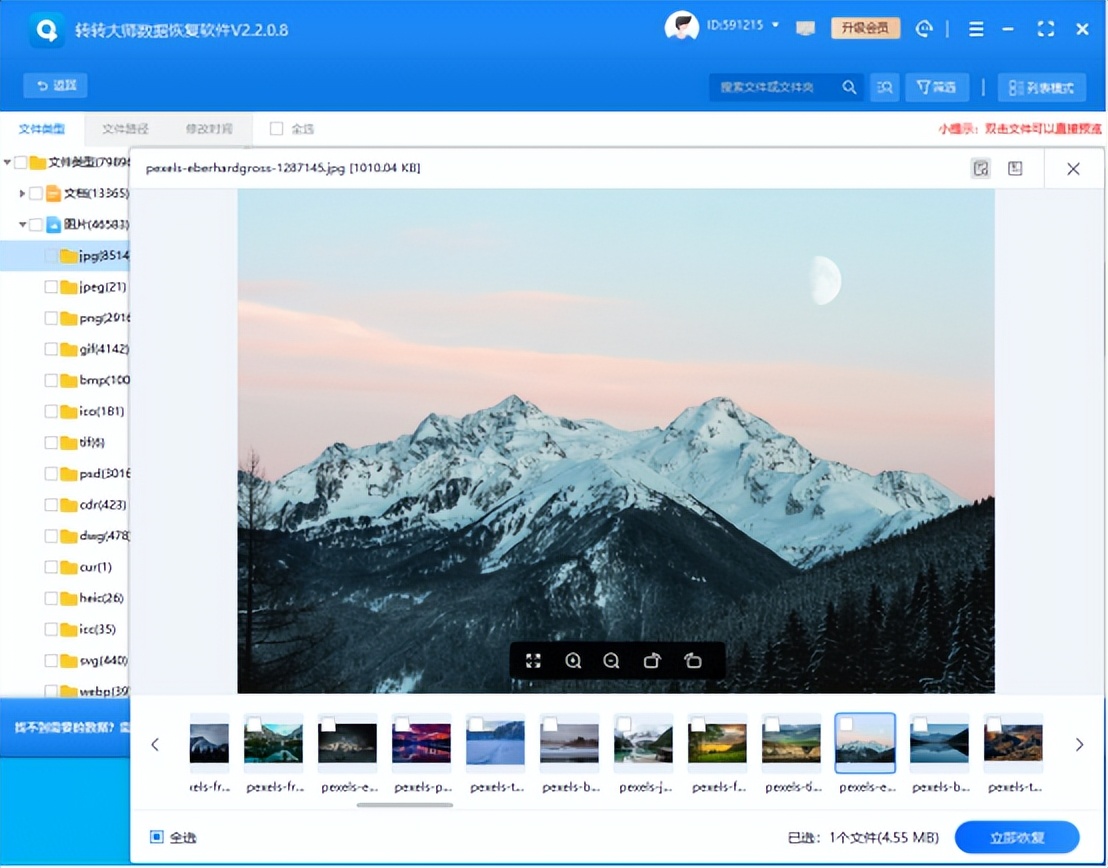Screen dimensions: 1108x868
Task: Open the customer service headset icon
Action: 924,28
